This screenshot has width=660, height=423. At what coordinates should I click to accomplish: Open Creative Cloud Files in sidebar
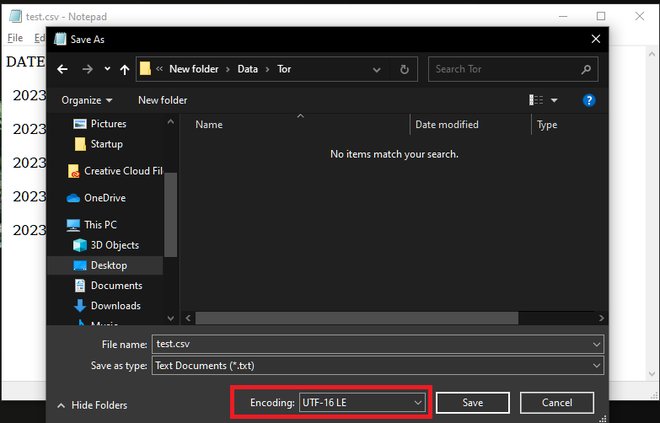pyautogui.click(x=123, y=171)
